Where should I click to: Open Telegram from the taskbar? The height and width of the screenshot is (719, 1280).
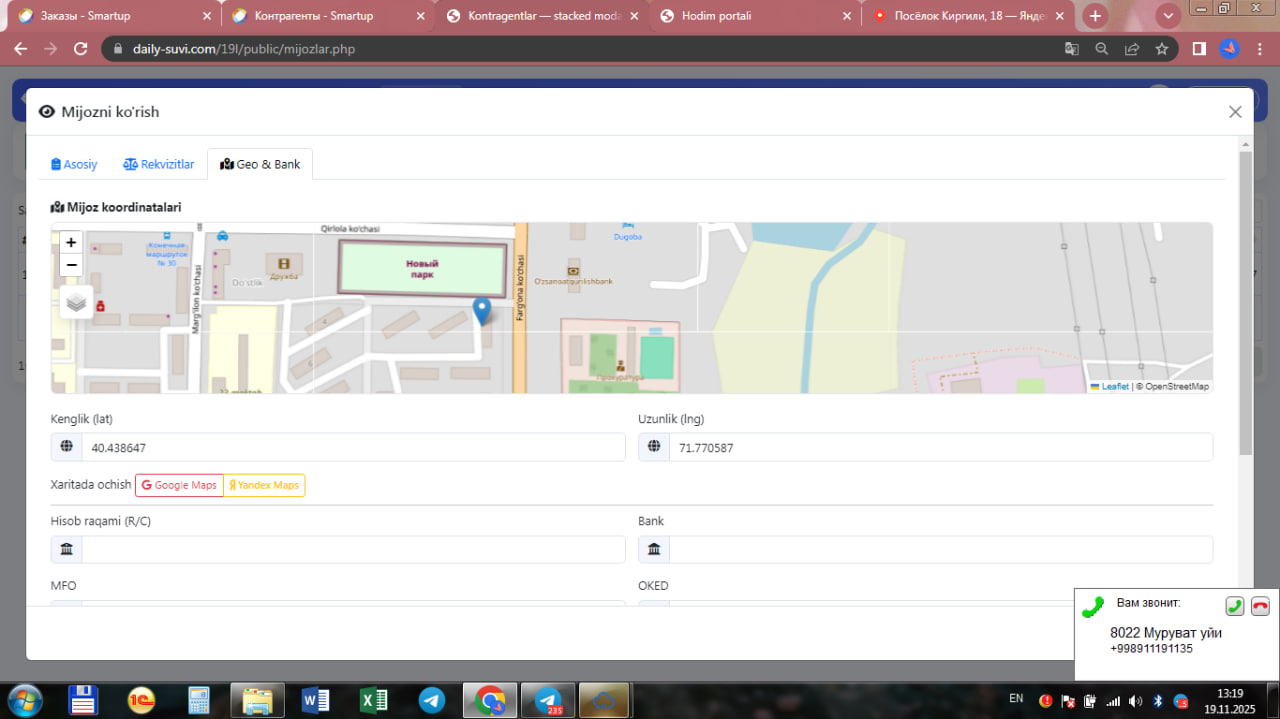(x=432, y=700)
